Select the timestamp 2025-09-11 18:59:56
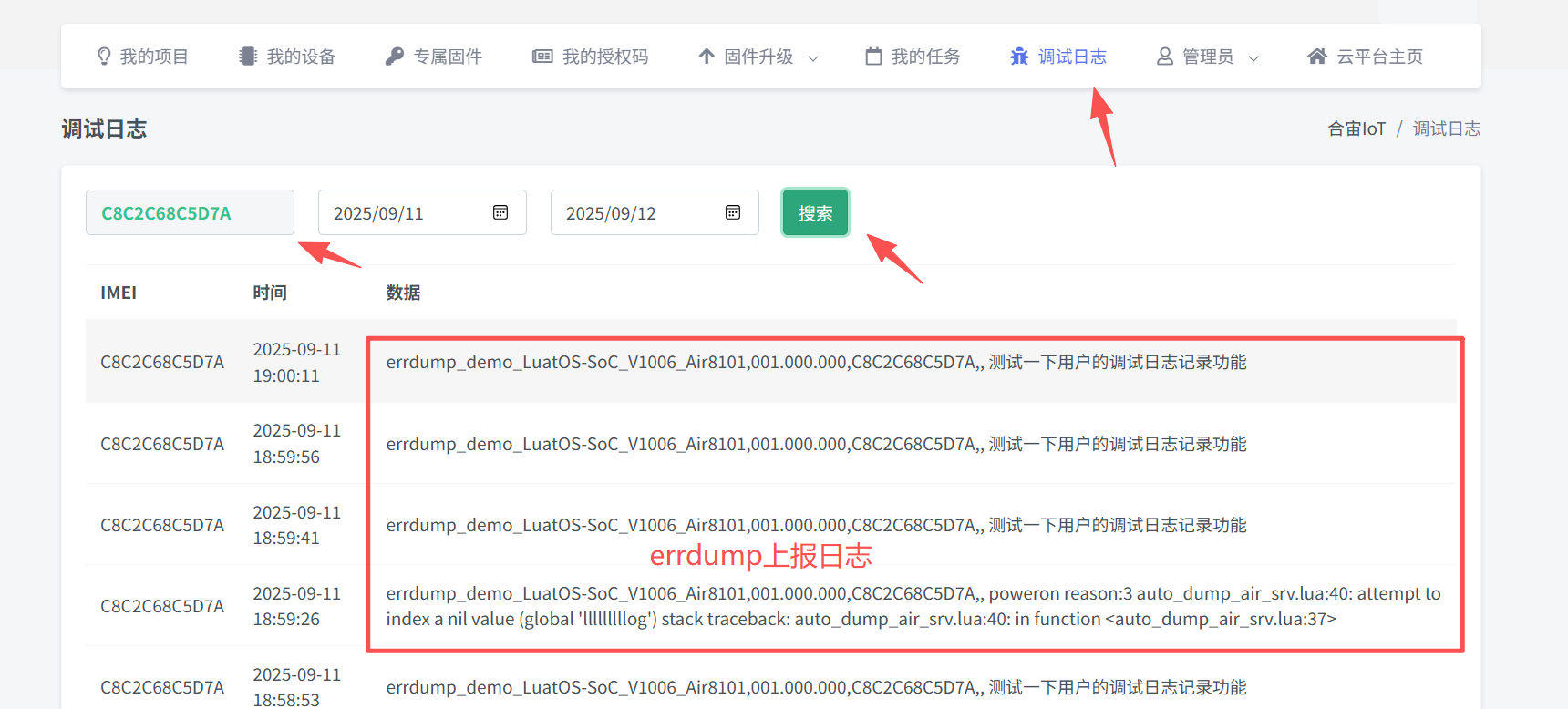 297,444
